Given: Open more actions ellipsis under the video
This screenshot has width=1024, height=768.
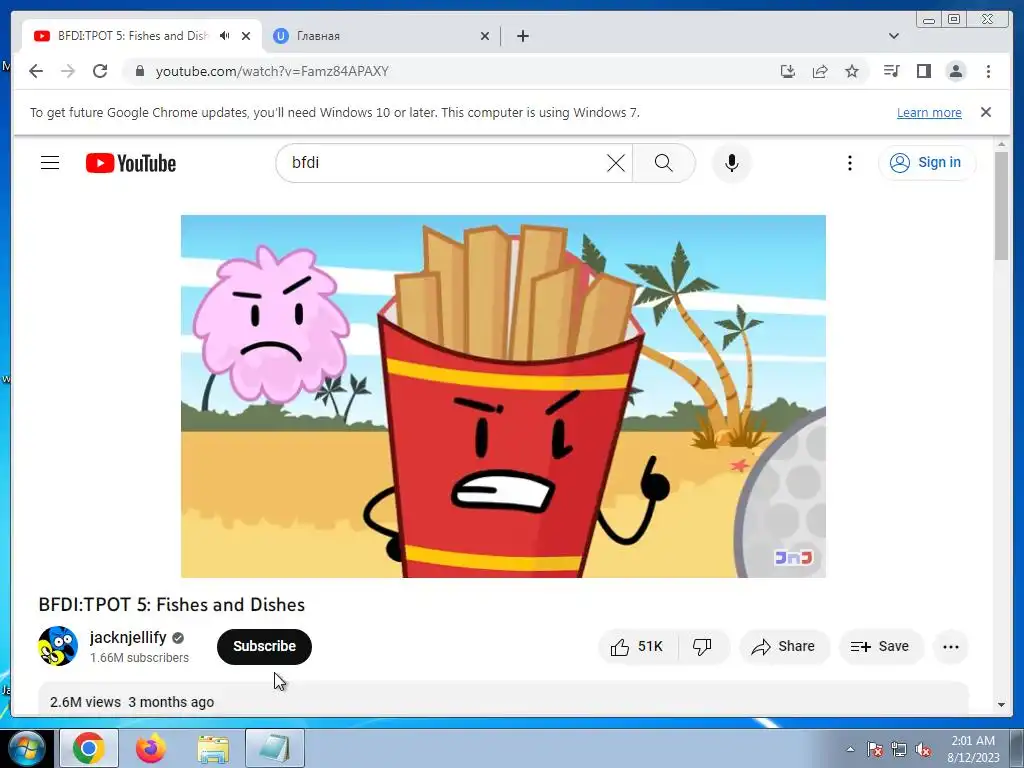Looking at the screenshot, I should pyautogui.click(x=951, y=647).
